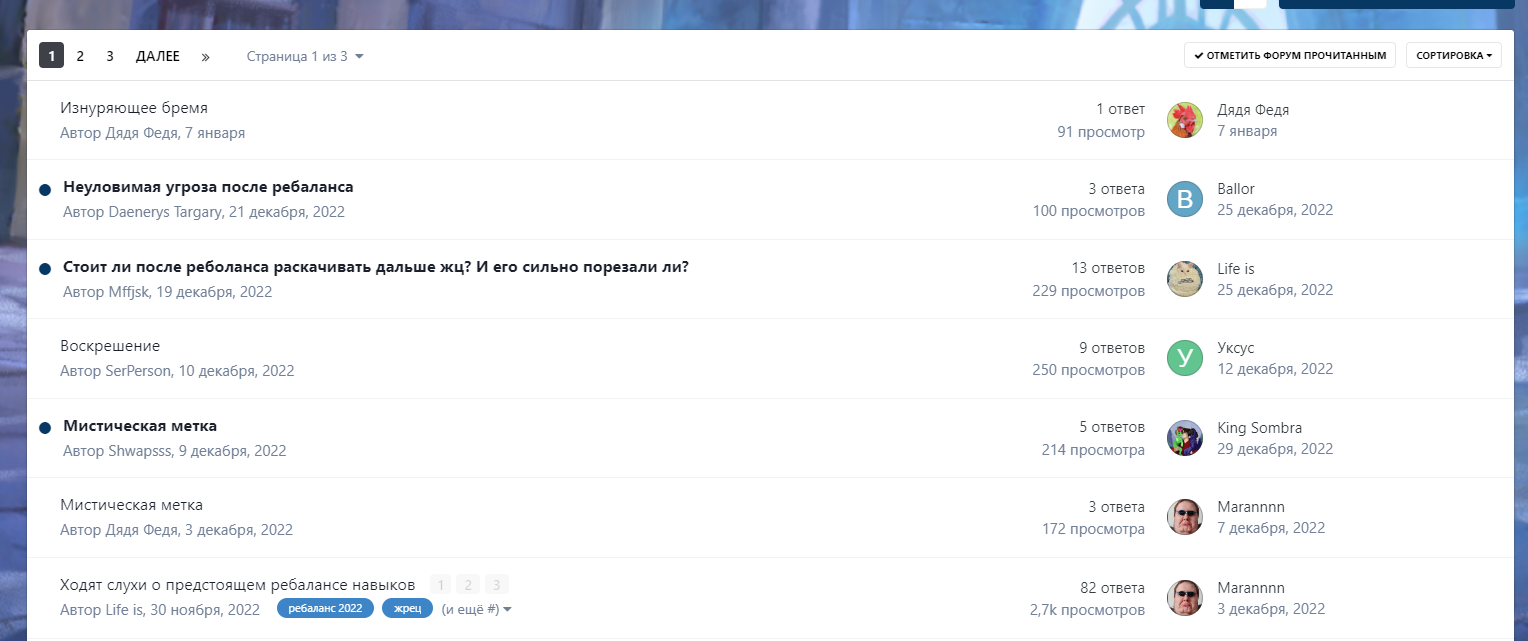Open Life is user avatar
This screenshot has width=1528, height=641.
1185,279
